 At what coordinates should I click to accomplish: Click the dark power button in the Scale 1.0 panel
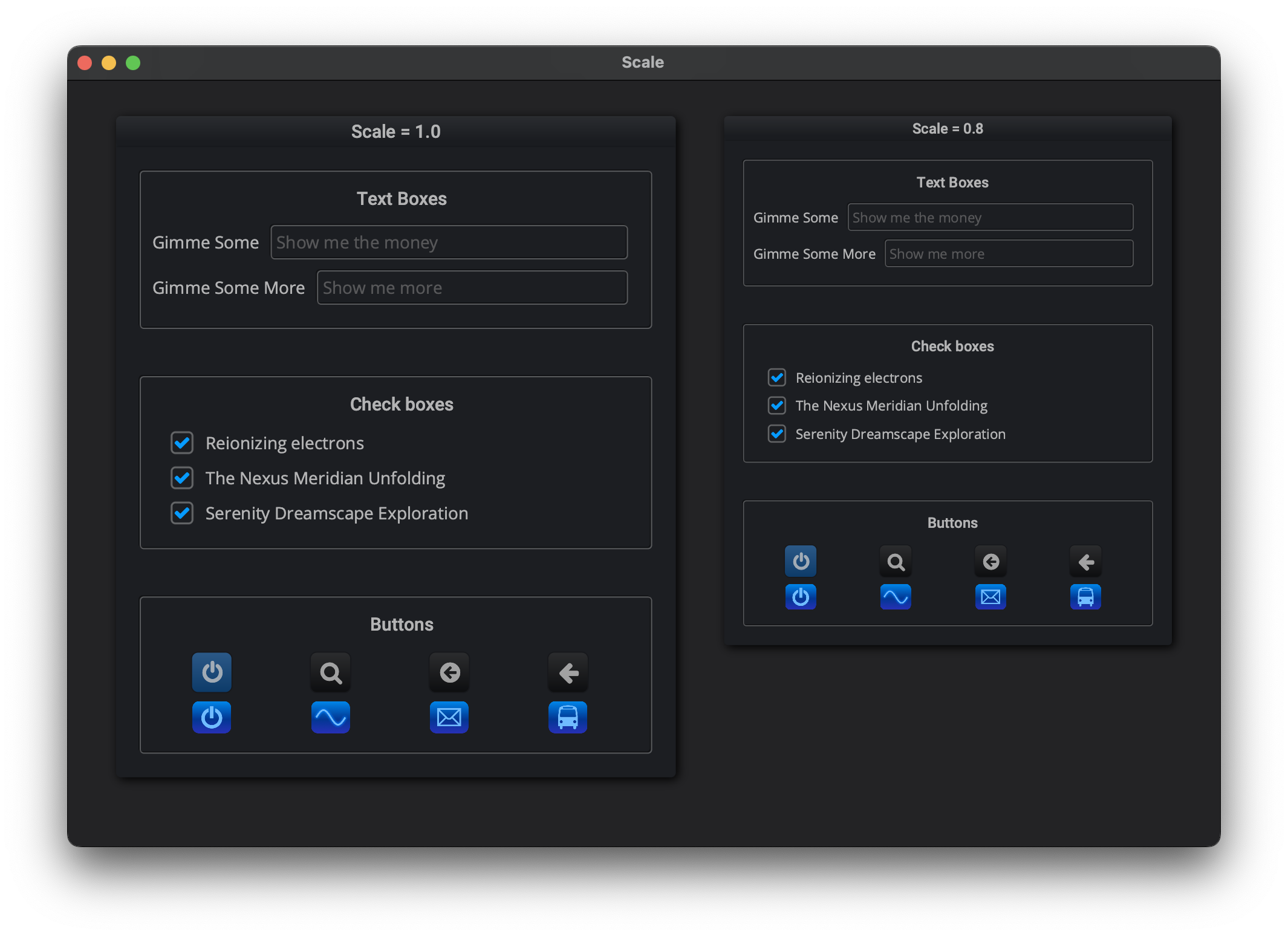[212, 672]
